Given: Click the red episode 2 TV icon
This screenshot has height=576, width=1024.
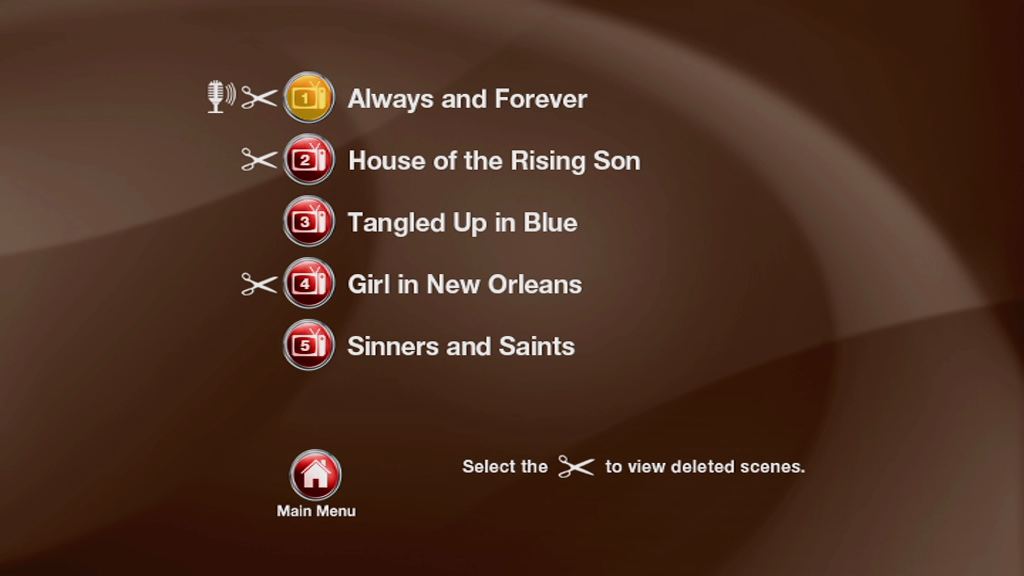Looking at the screenshot, I should pyautogui.click(x=309, y=159).
